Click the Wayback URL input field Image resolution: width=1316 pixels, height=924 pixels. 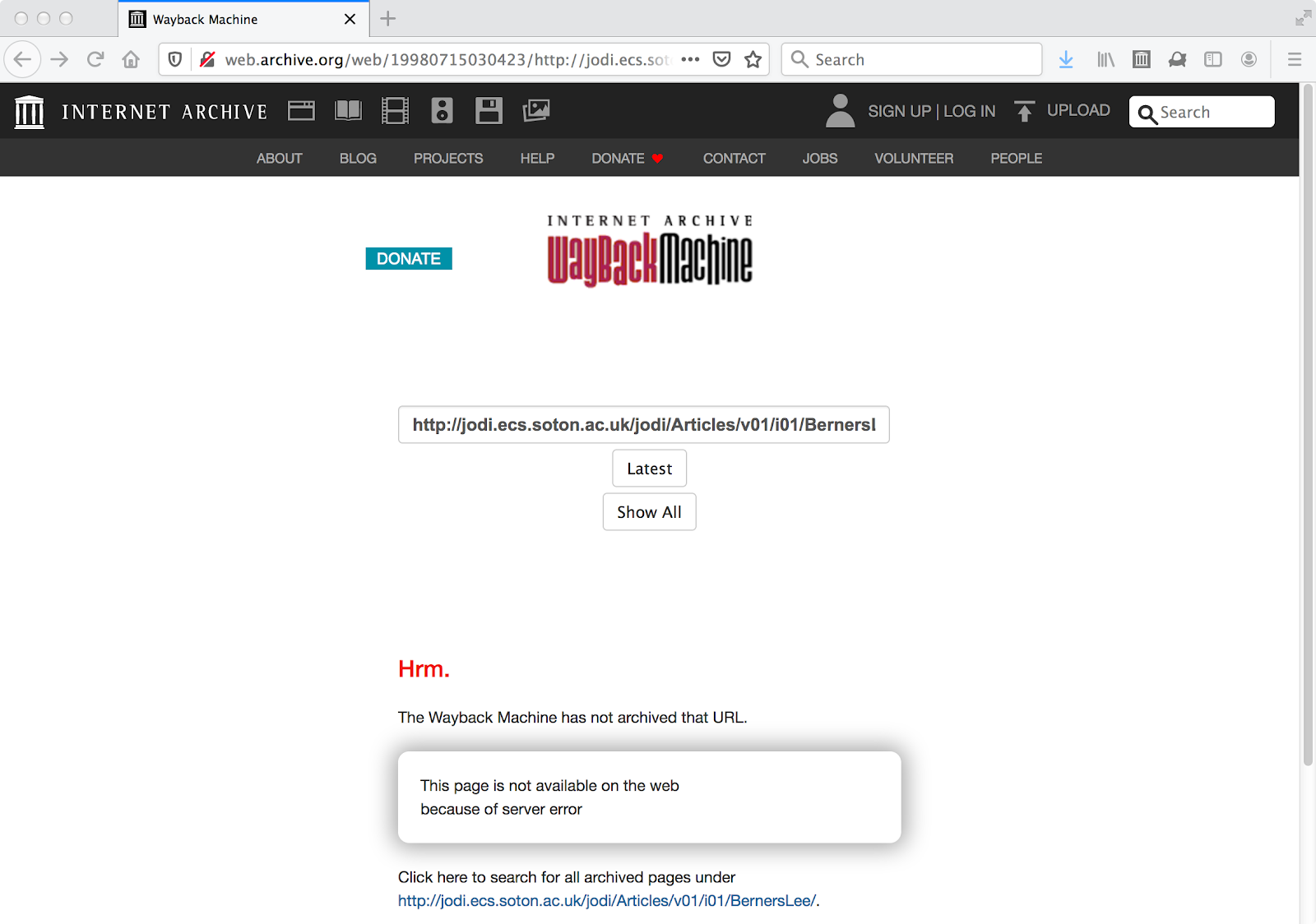point(644,424)
